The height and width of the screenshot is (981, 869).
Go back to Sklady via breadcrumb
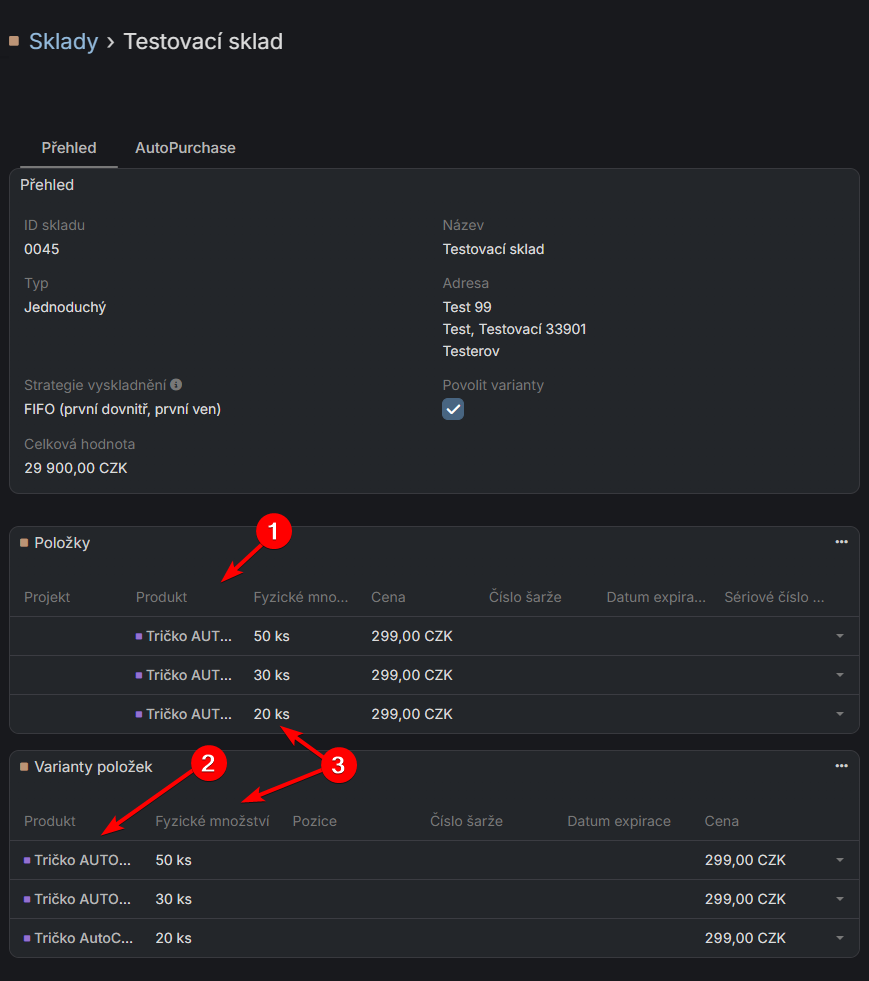pos(63,41)
